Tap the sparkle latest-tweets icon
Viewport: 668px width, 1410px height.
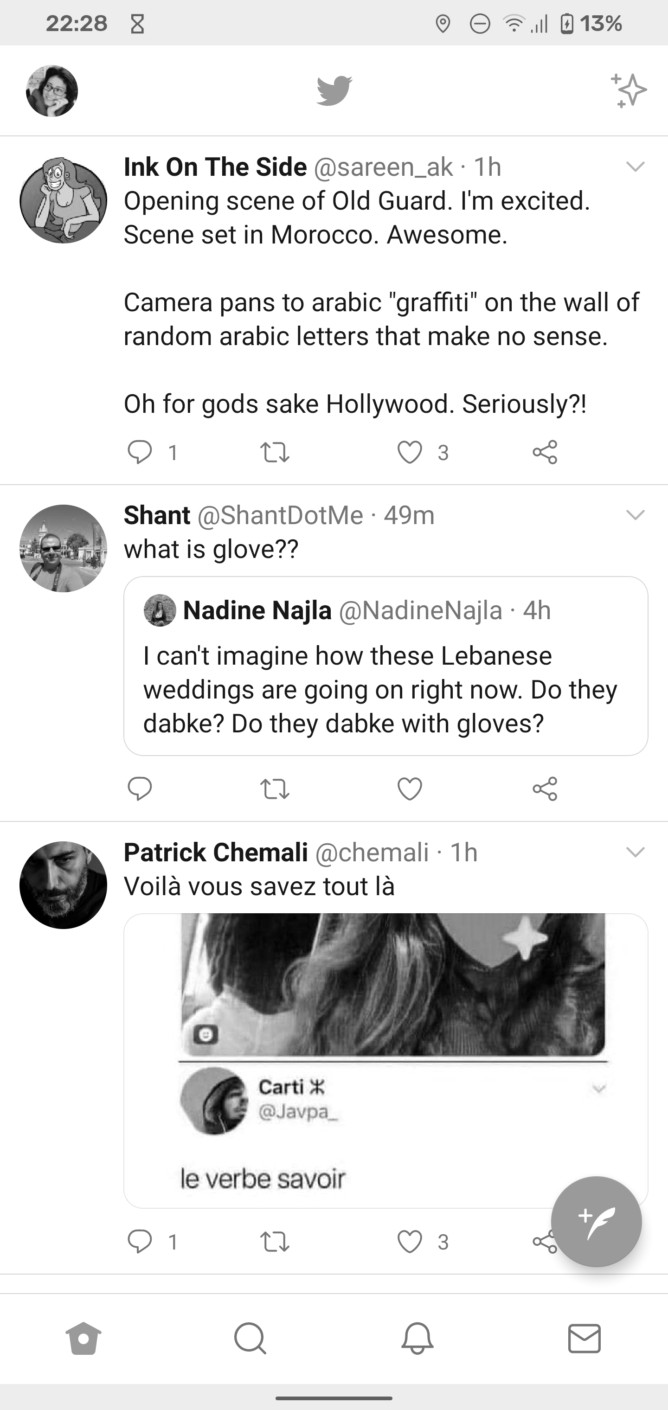coord(629,91)
